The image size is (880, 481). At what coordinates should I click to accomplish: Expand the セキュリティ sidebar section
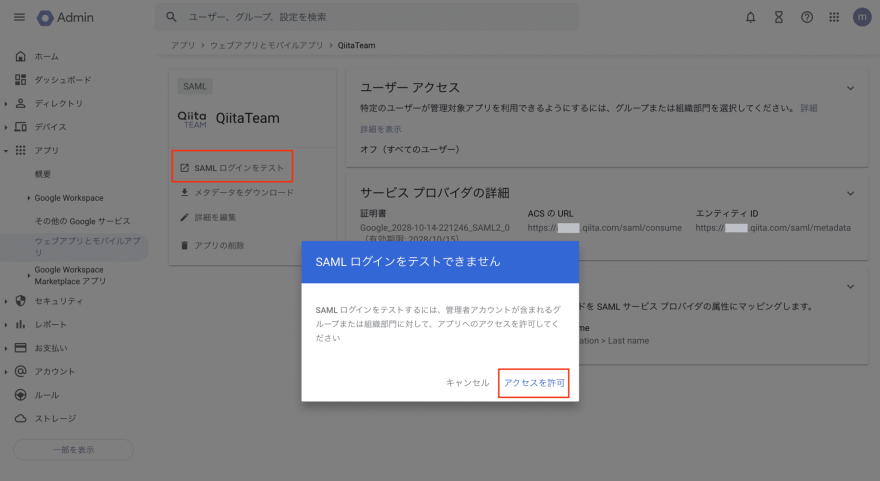pos(6,301)
